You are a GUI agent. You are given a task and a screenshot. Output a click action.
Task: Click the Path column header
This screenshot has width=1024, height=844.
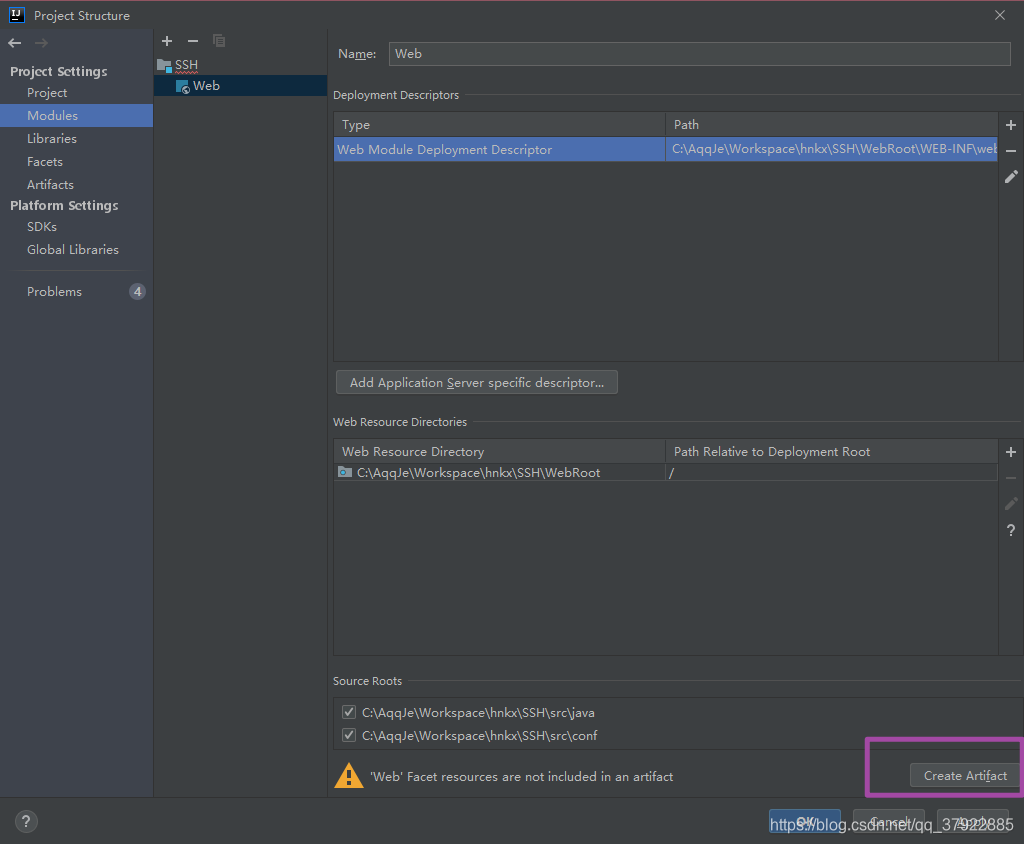[831, 124]
